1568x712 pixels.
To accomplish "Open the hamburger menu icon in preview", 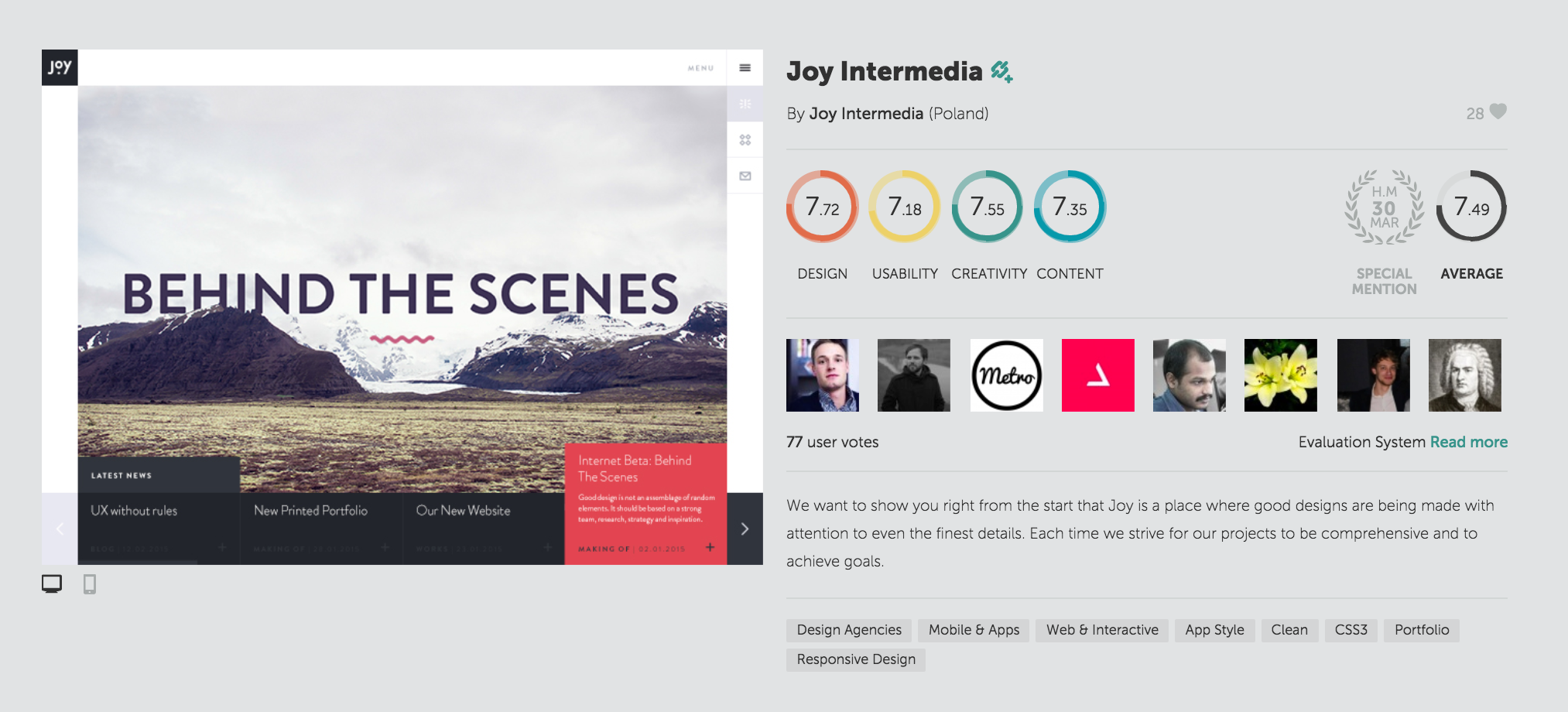I will coord(745,68).
